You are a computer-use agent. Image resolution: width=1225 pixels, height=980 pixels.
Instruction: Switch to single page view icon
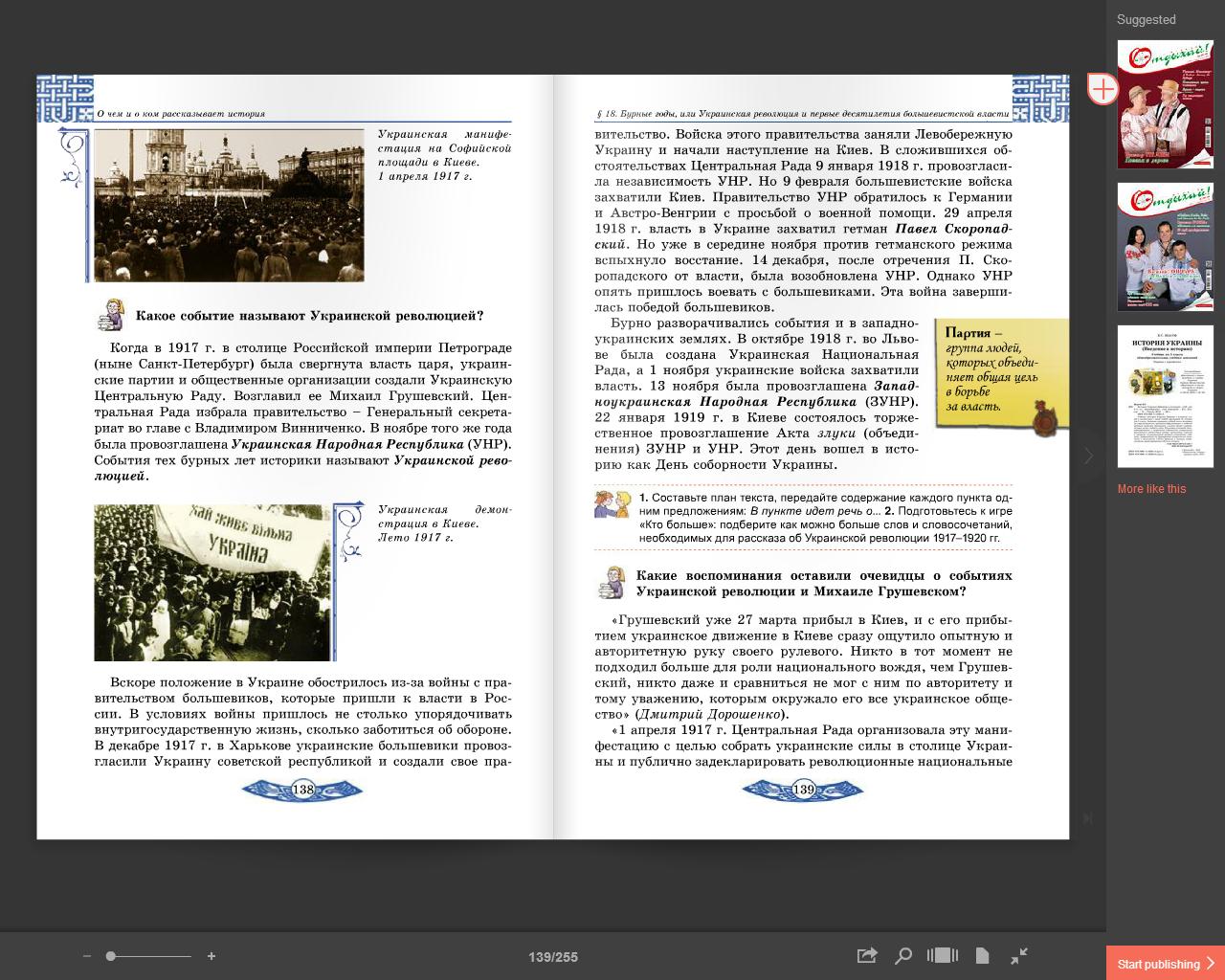pyautogui.click(x=982, y=955)
